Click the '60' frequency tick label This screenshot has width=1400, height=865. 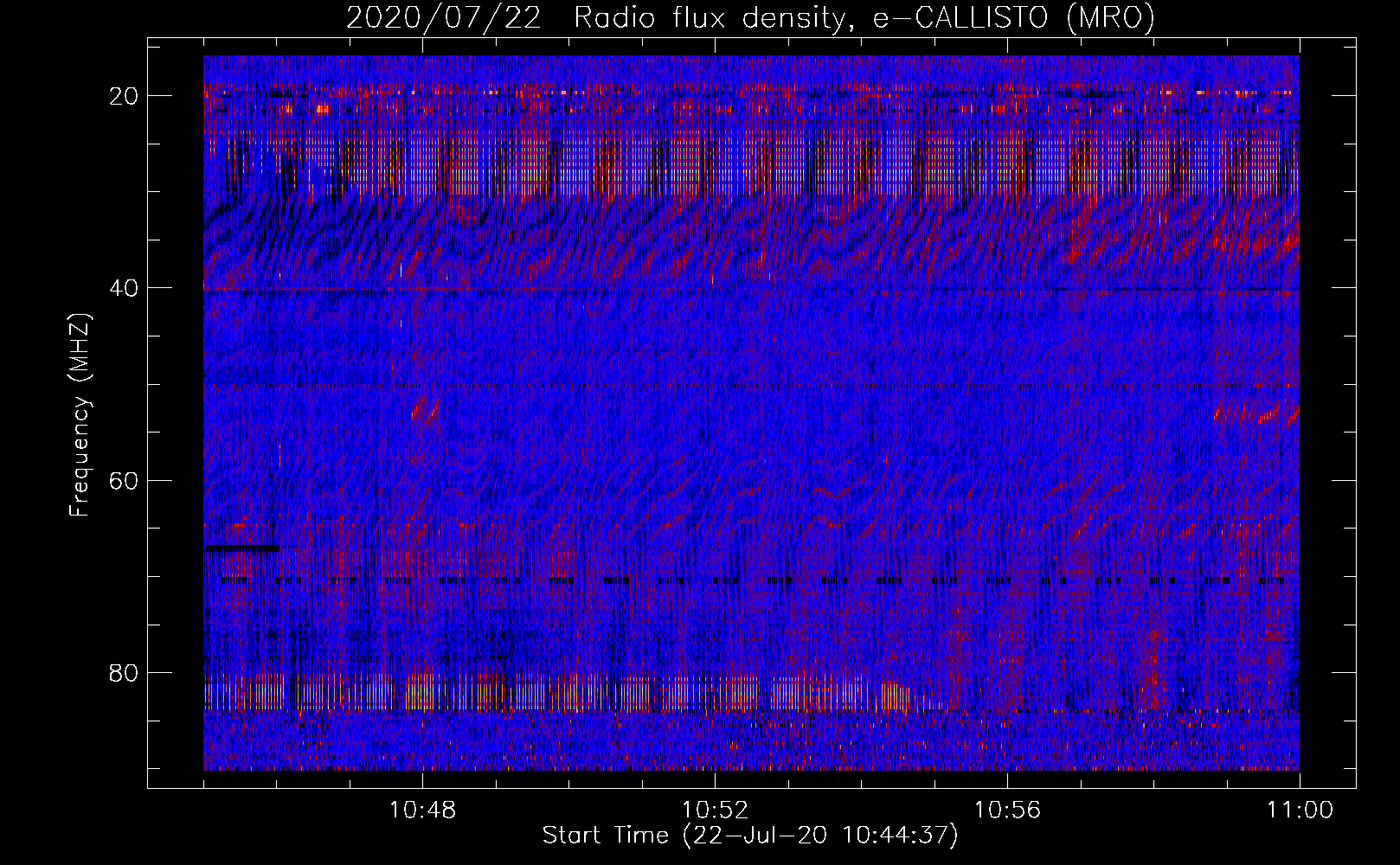point(125,480)
